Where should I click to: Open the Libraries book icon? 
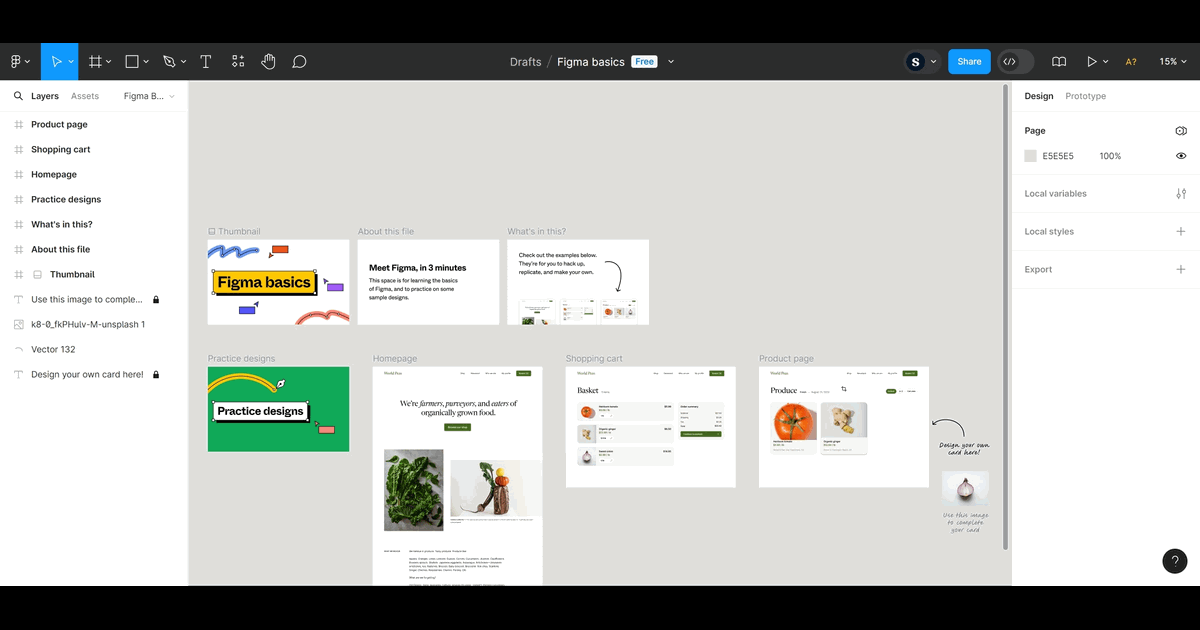tap(1059, 62)
